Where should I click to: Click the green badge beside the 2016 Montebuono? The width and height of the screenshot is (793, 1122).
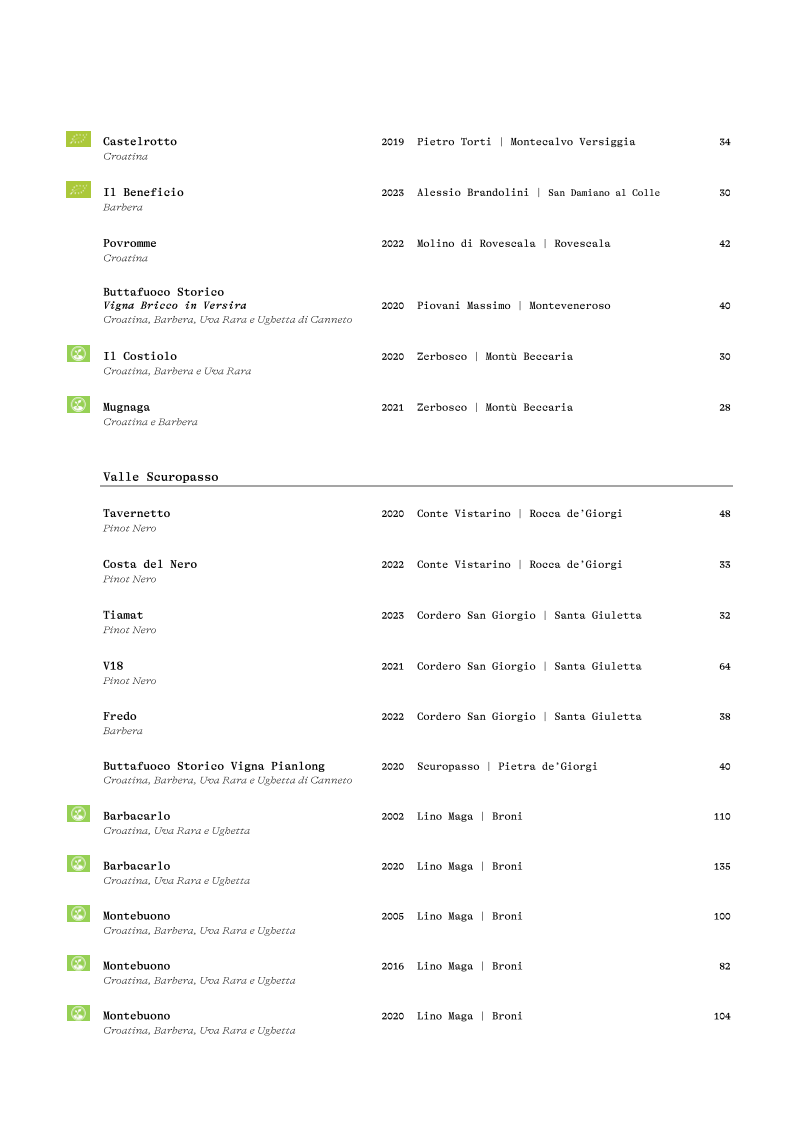[x=78, y=963]
